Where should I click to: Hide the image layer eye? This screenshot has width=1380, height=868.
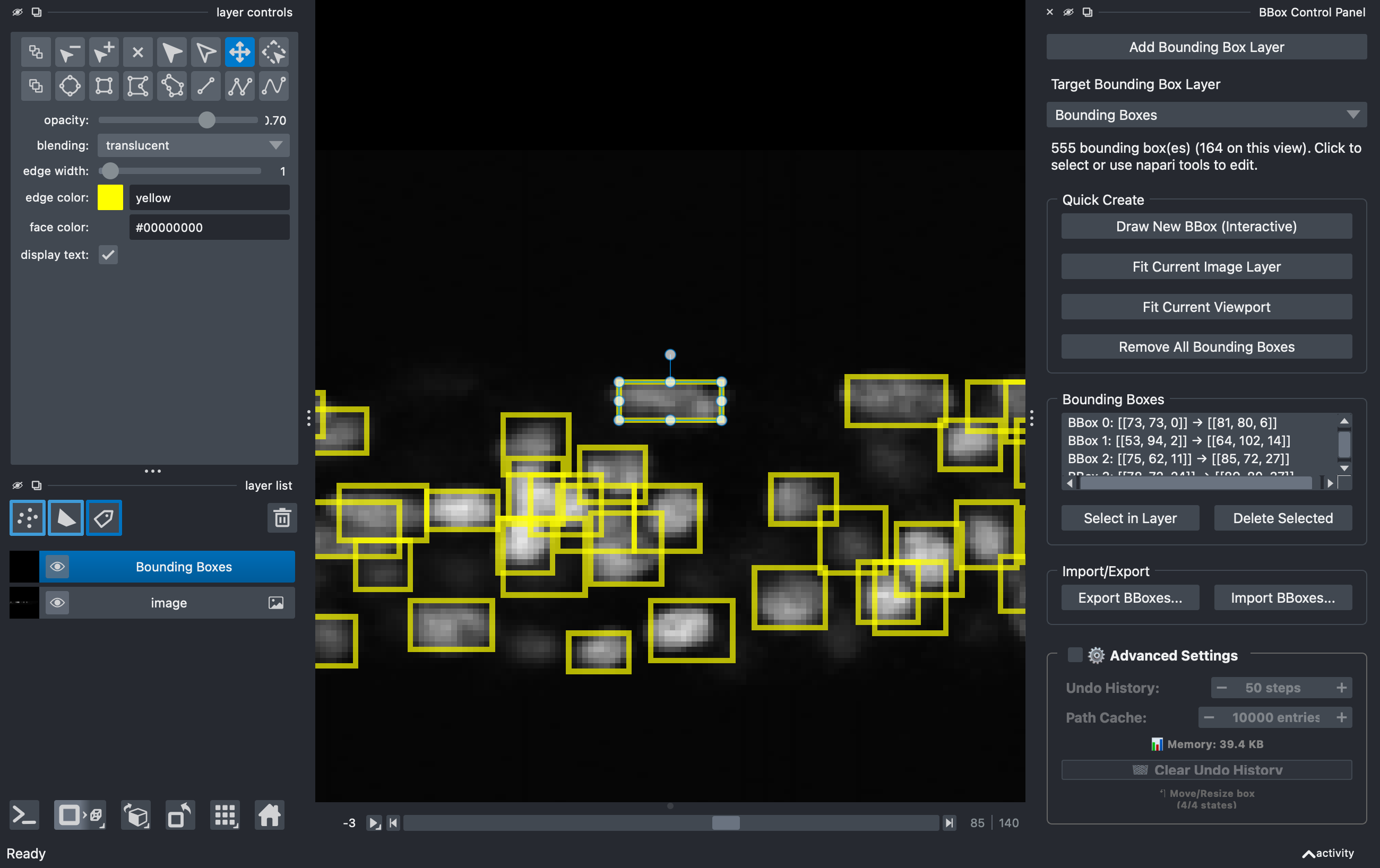coord(57,603)
